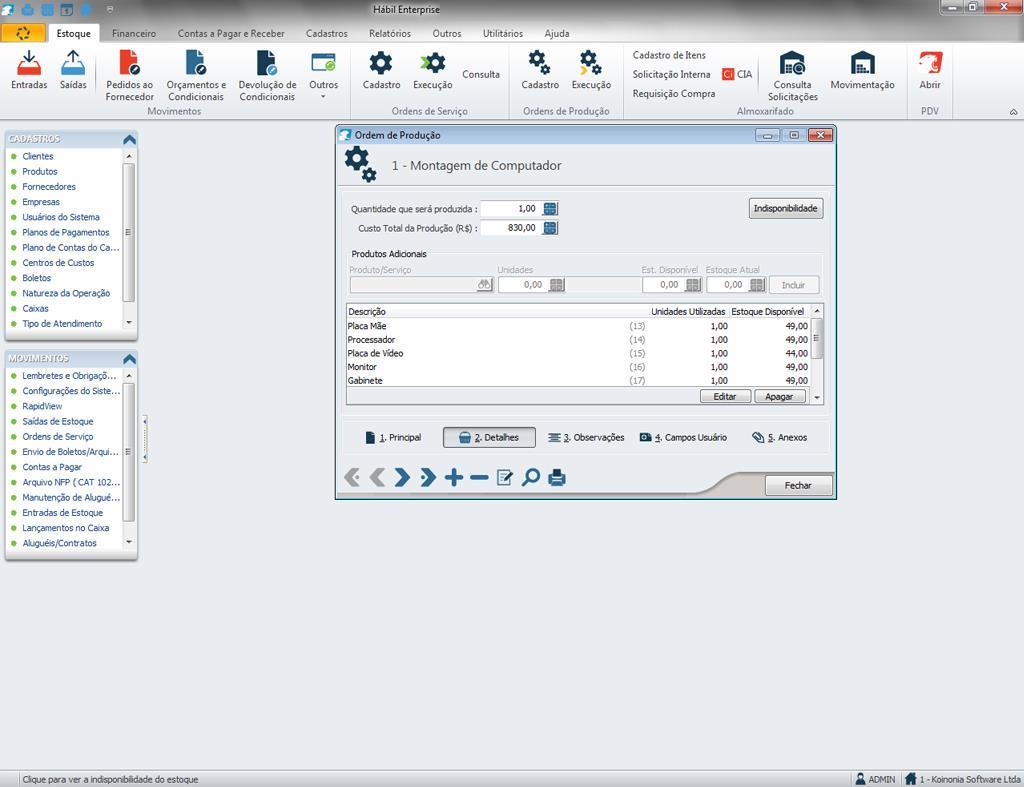This screenshot has width=1024, height=787.
Task: Click the Quantidade que será produzida field
Action: [x=511, y=209]
